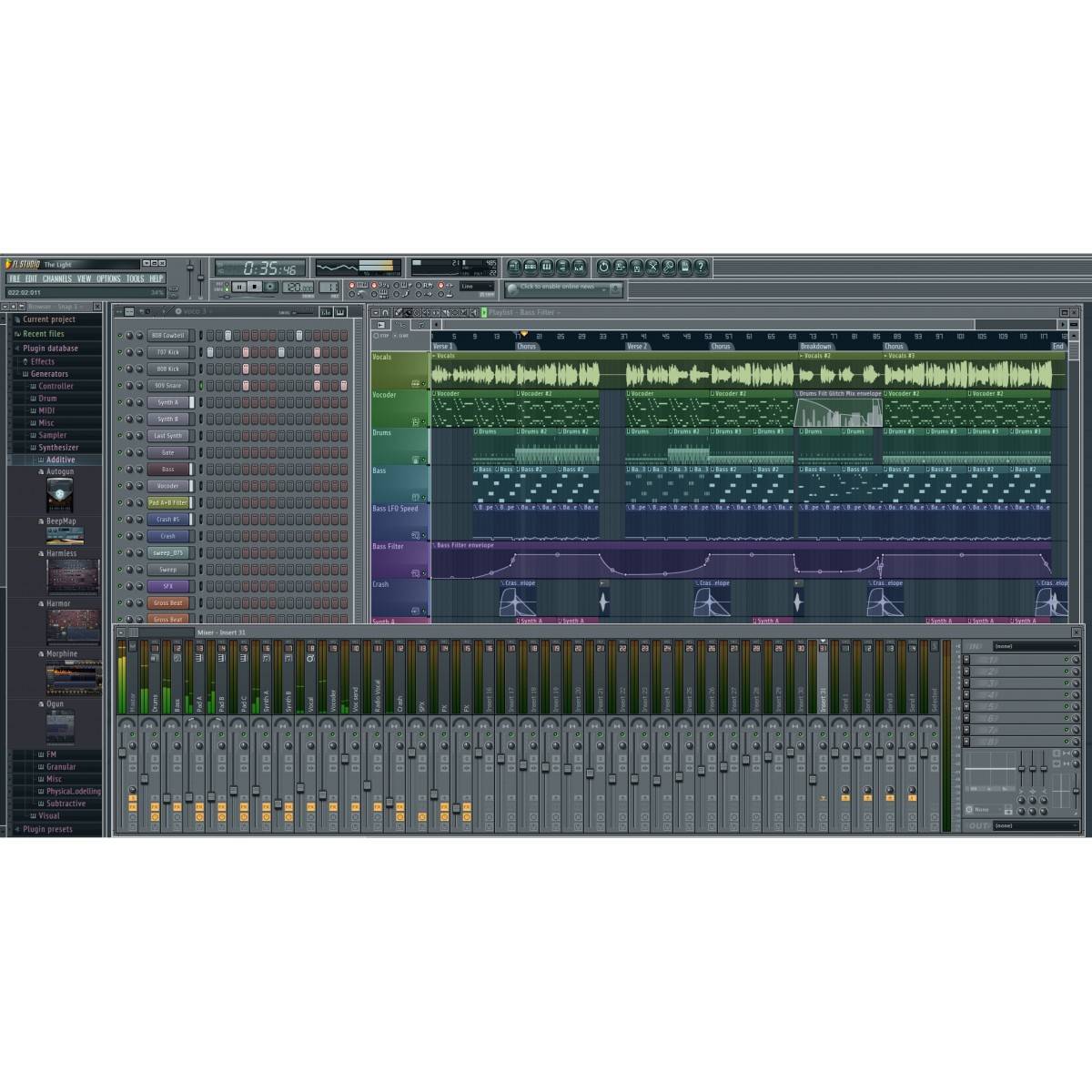1092x1092 pixels.
Task: Stop playback with the transport stop button
Action: point(255,287)
